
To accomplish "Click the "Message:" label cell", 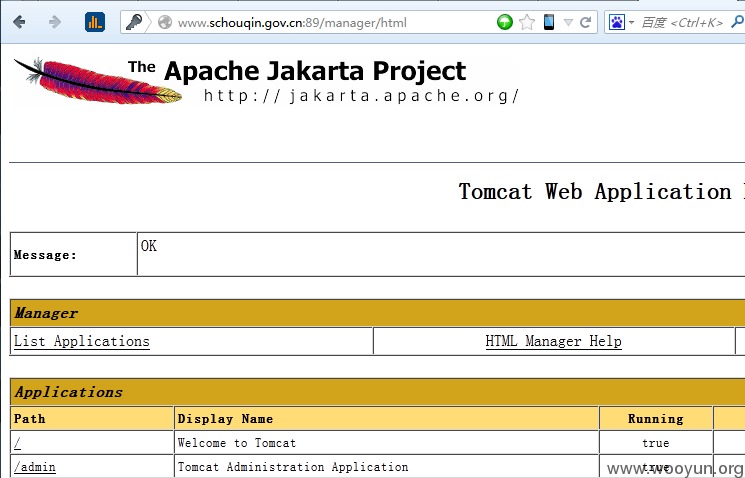I will click(74, 254).
